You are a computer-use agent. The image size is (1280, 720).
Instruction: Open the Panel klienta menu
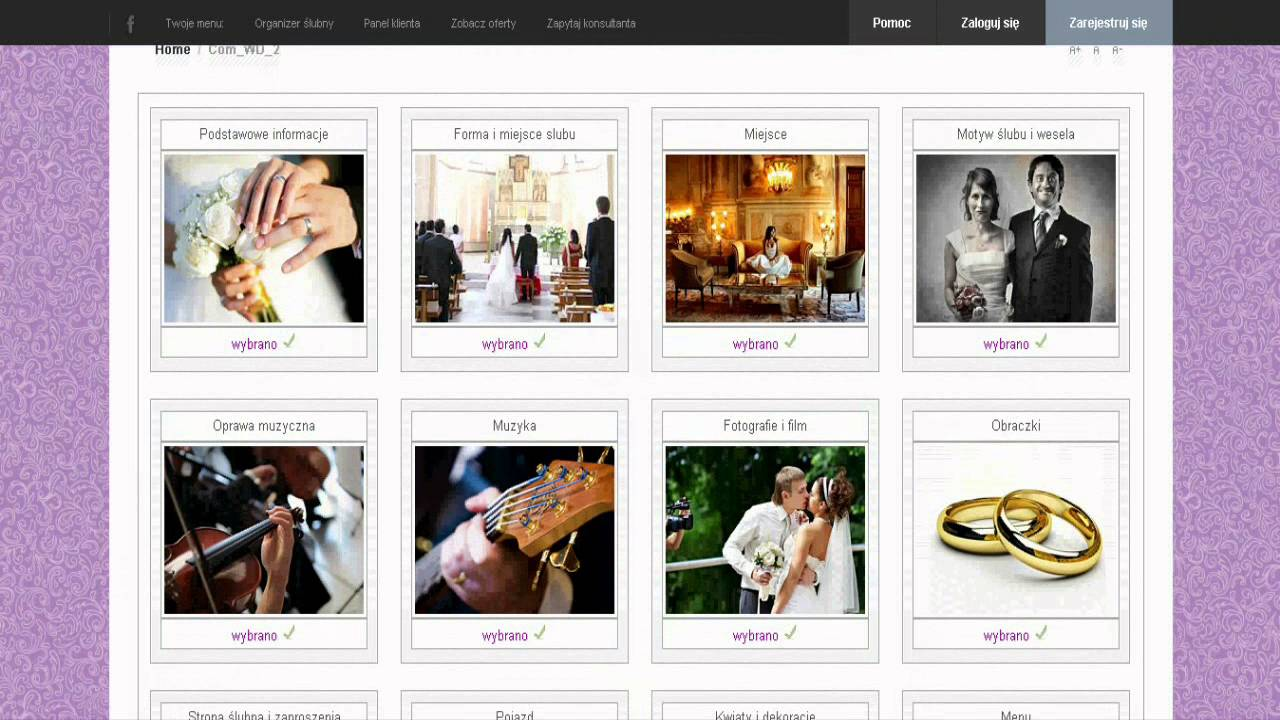click(x=392, y=23)
